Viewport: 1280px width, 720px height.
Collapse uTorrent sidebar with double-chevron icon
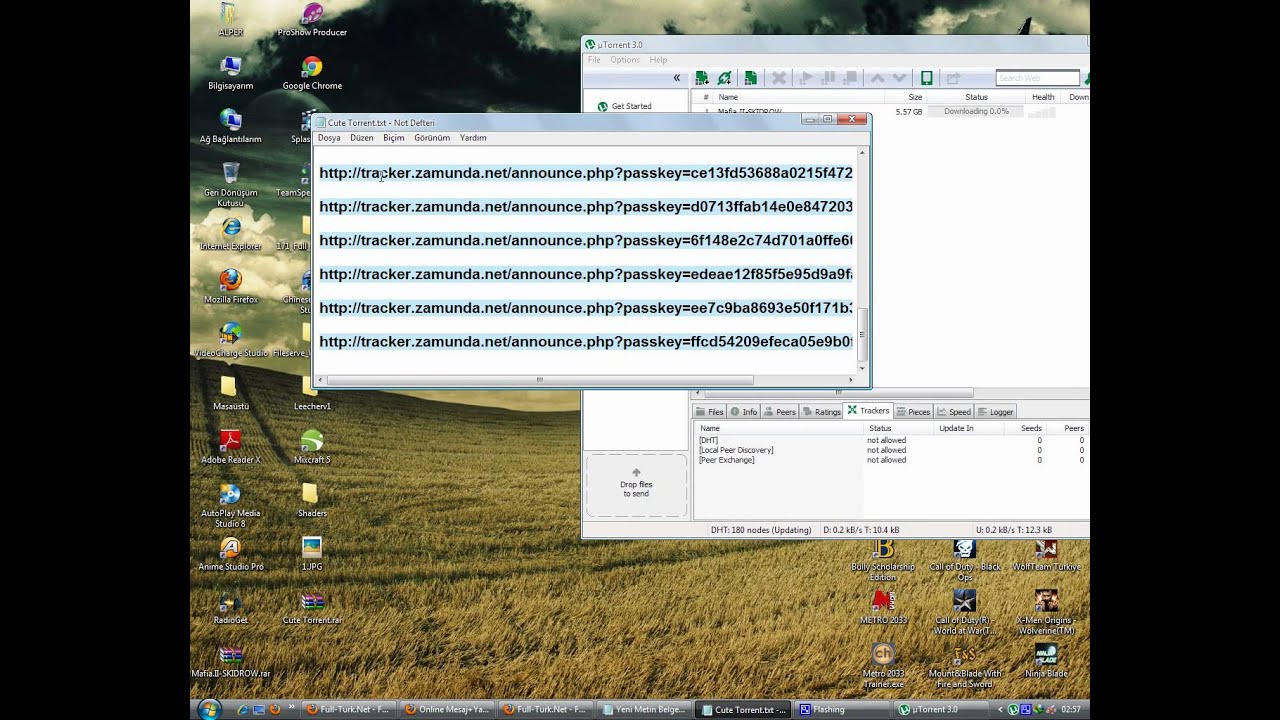click(677, 78)
